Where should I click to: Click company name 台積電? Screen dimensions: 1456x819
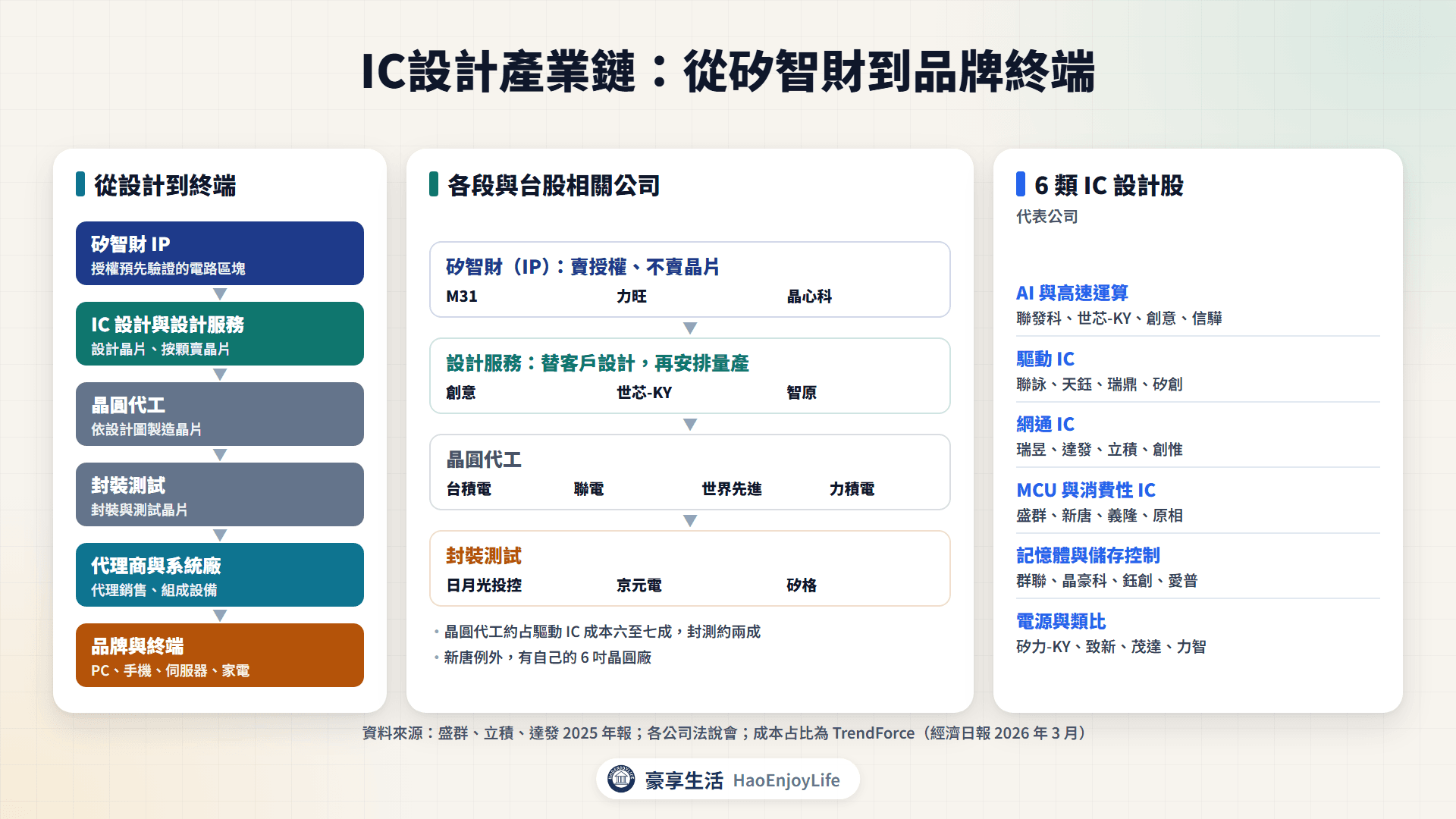469,489
